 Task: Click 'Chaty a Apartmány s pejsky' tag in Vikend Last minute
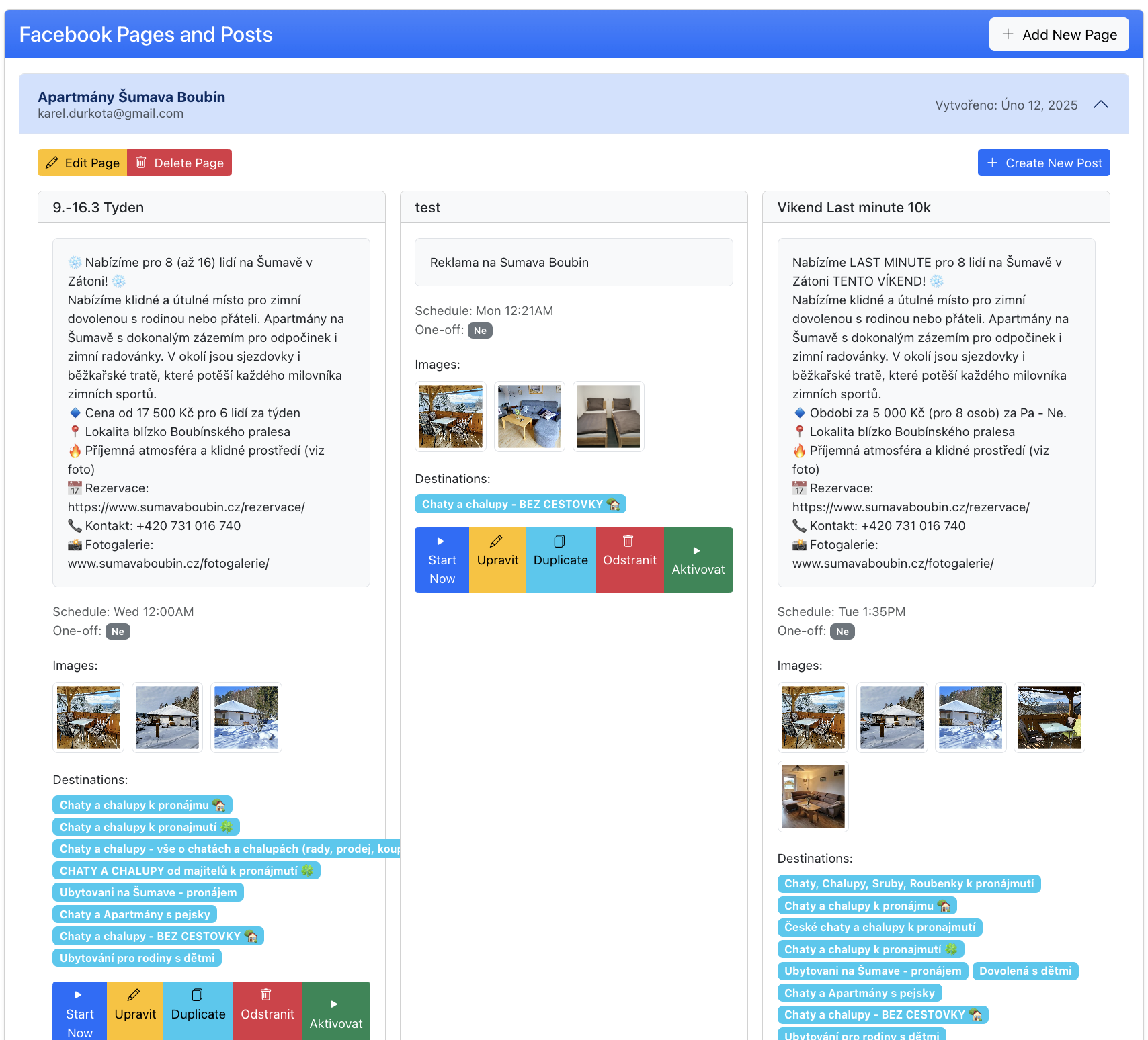pos(859,993)
